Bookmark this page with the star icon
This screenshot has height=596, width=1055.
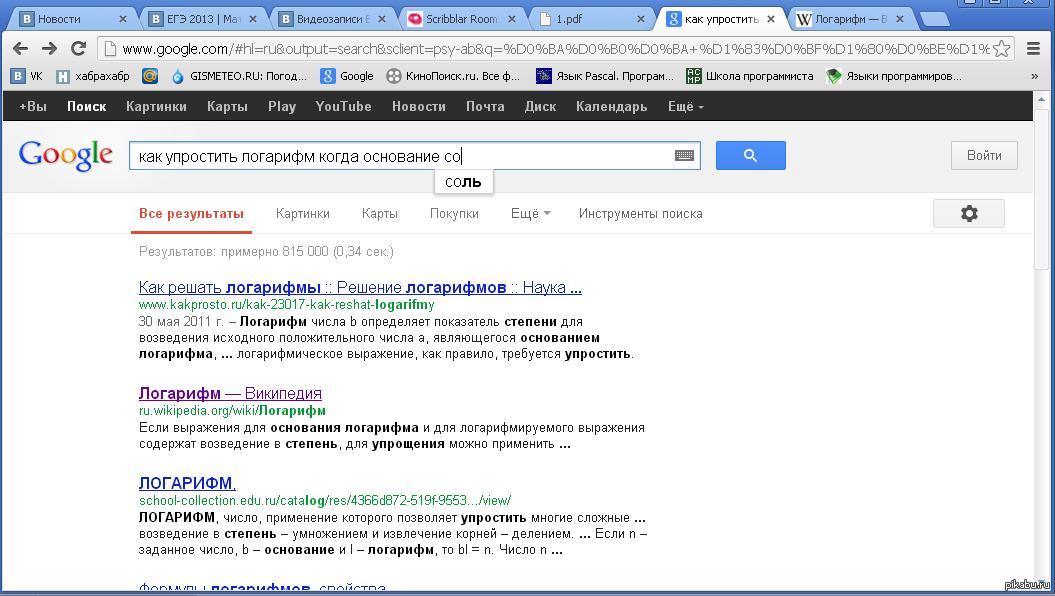[x=1001, y=48]
